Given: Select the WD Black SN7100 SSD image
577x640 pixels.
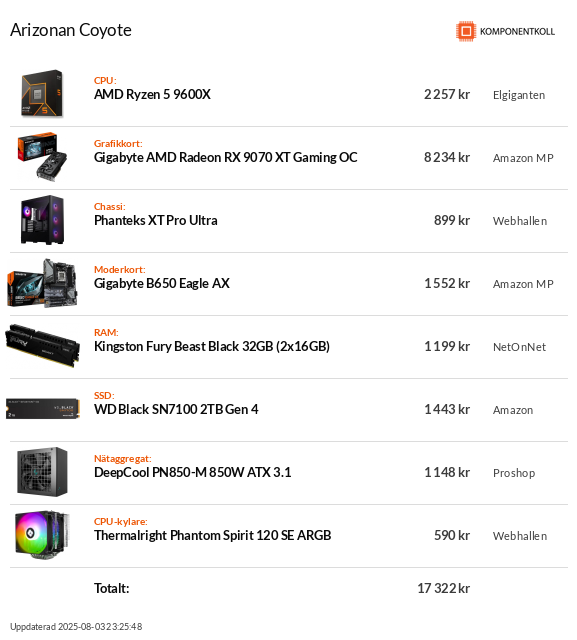Looking at the screenshot, I should [42, 409].
